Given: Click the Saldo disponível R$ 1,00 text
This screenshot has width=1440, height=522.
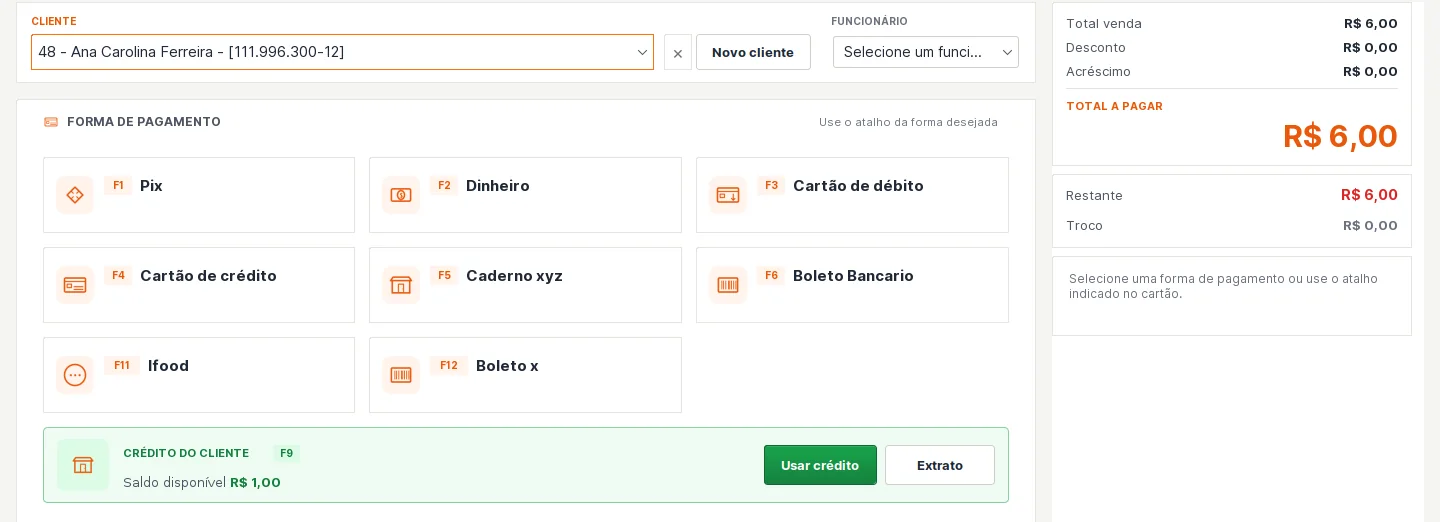Looking at the screenshot, I should tap(202, 482).
